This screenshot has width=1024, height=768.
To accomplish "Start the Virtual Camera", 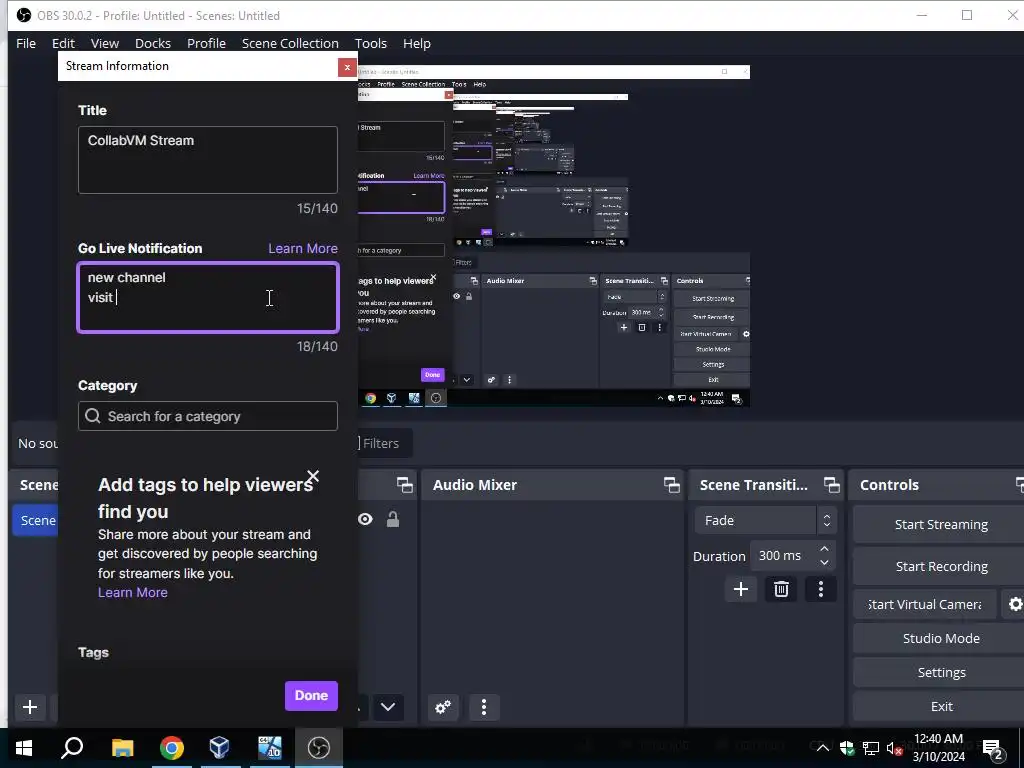I will 924,605.
